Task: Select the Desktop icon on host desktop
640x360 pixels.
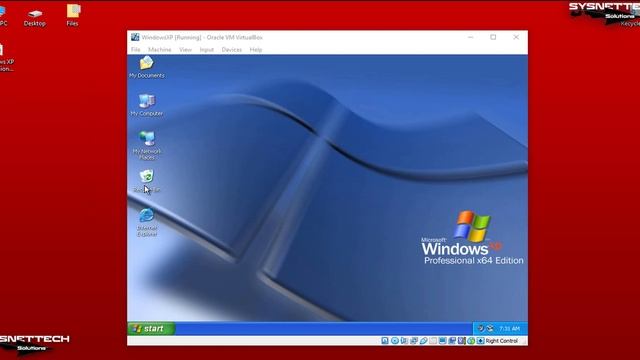Action: click(35, 18)
